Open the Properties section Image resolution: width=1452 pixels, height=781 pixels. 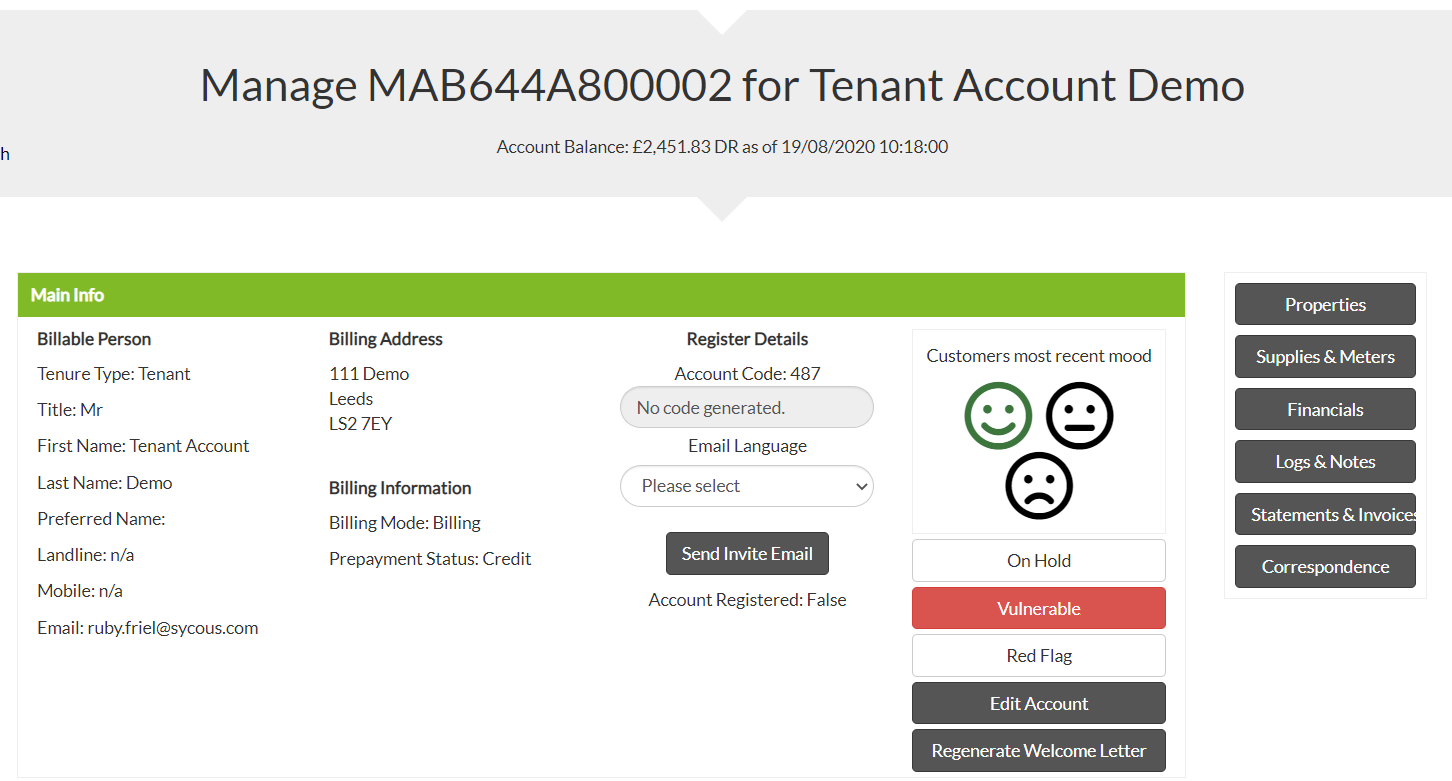tap(1324, 305)
